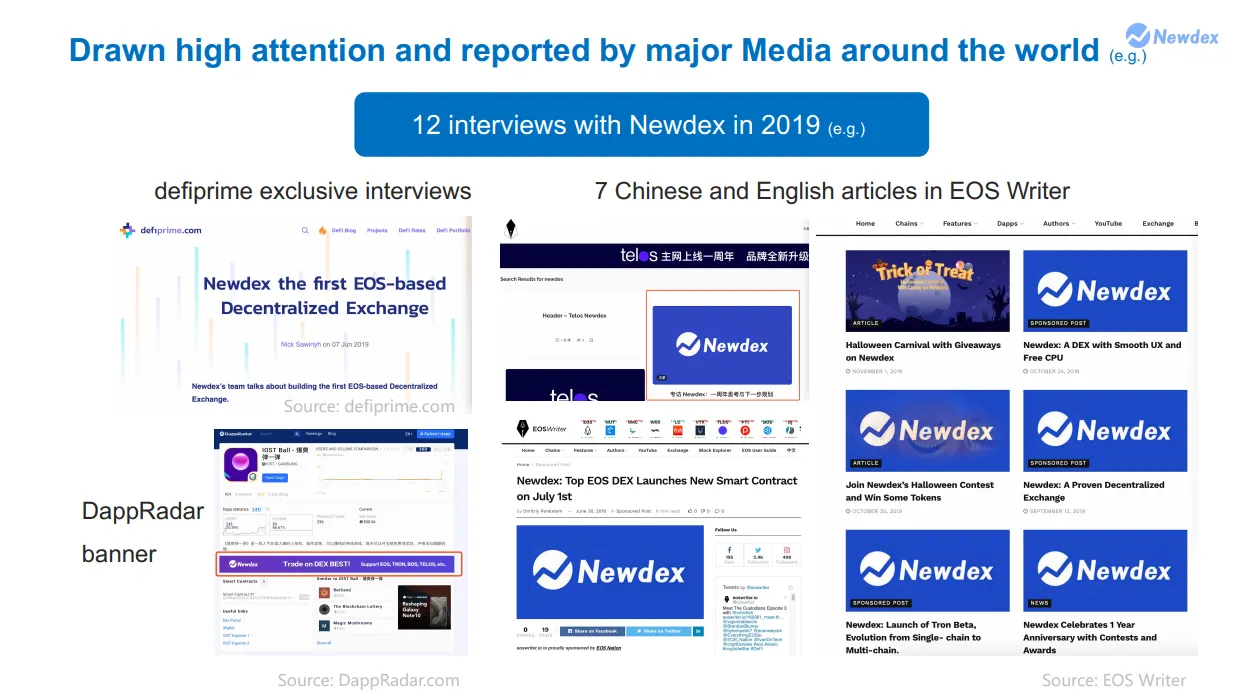Open Exchange in article grid menu
Image resolution: width=1243 pixels, height=697 pixels.
(x=1158, y=224)
